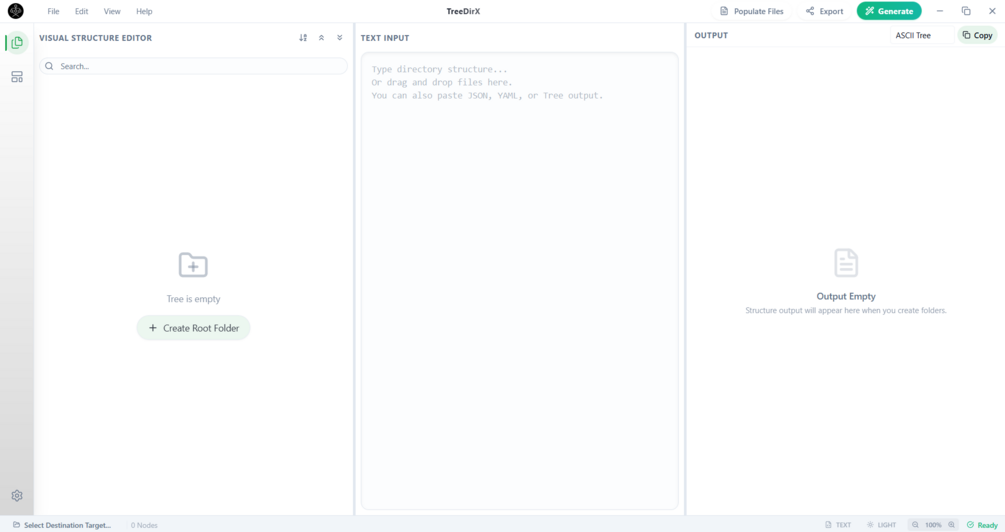The image size is (1005, 532).
Task: Close the TreeDirX window
Action: click(992, 11)
